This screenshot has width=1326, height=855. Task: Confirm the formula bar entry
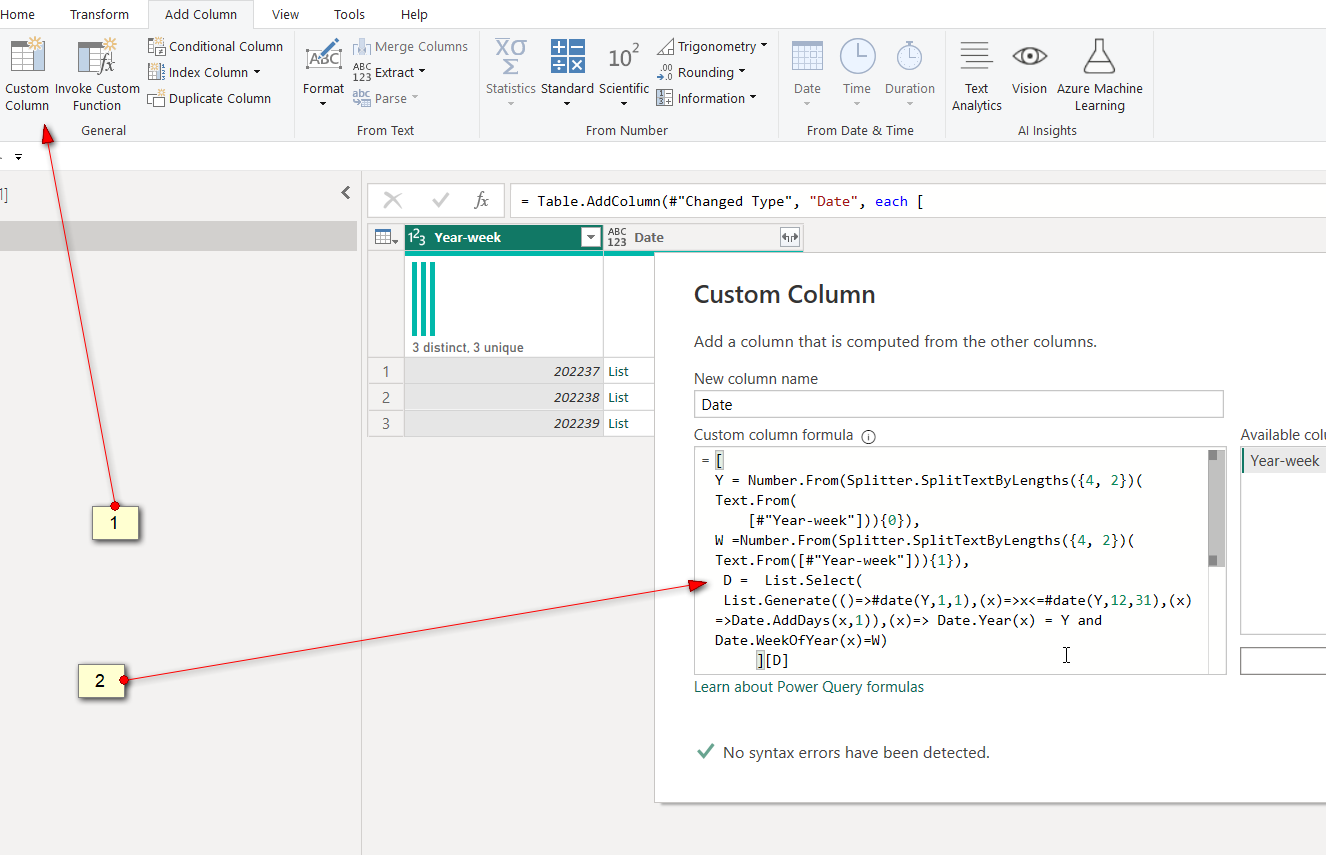pyautogui.click(x=439, y=201)
